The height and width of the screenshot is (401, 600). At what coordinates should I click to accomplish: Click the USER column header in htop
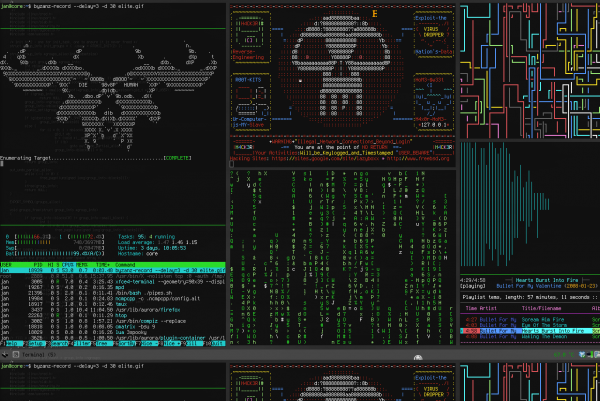pos(7,265)
